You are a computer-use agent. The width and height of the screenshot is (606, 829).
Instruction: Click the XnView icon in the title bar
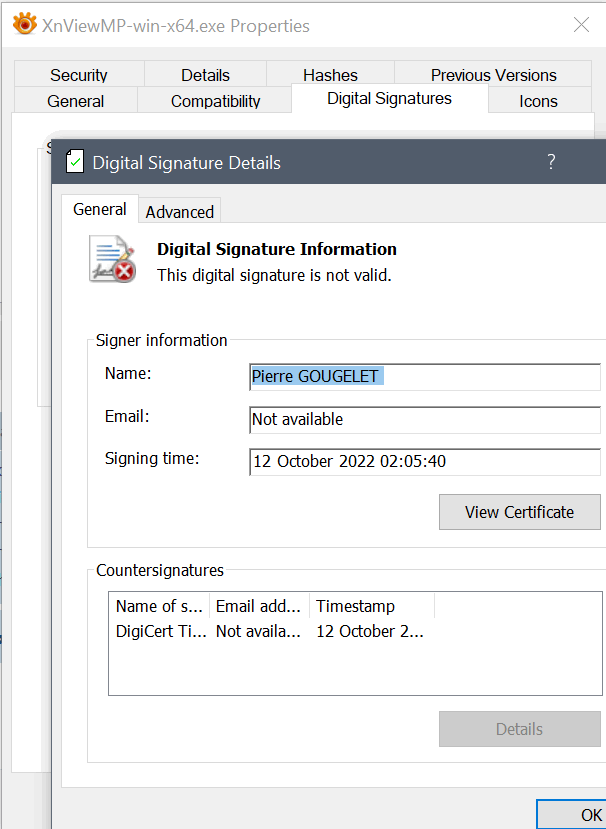click(x=25, y=25)
